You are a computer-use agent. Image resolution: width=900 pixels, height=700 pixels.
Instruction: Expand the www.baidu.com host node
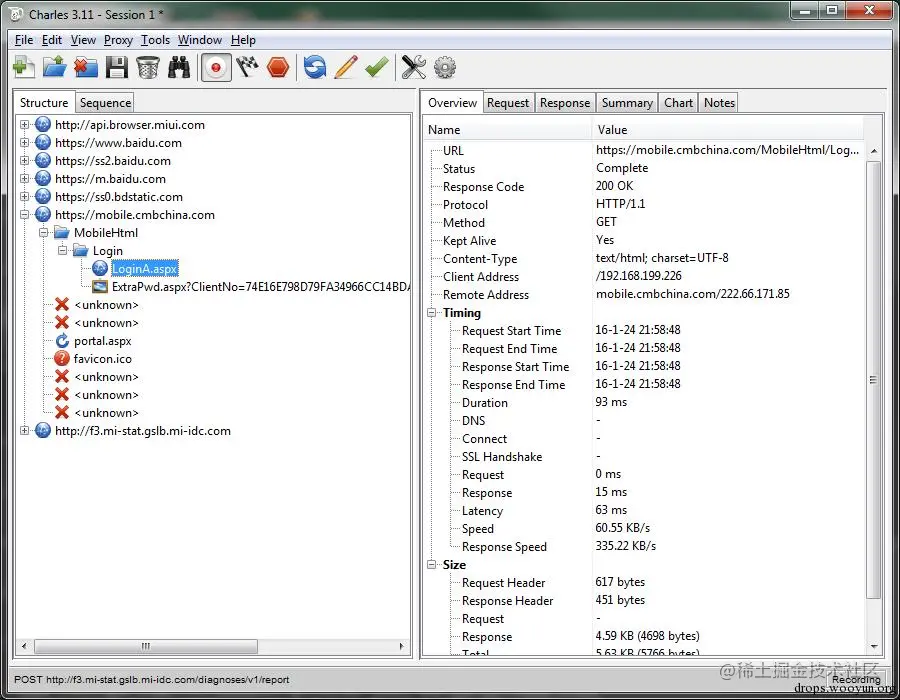(x=24, y=142)
